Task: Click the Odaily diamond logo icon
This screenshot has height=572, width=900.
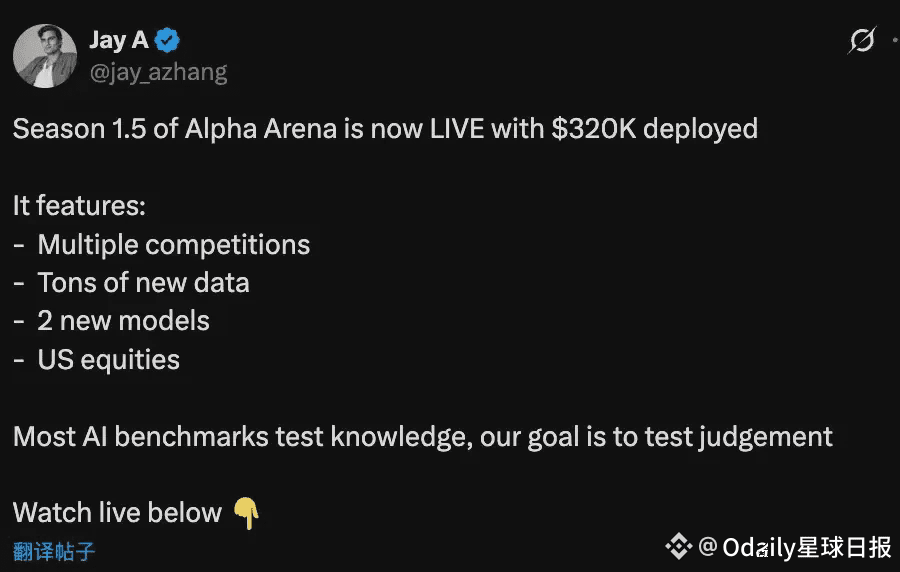Action: [679, 546]
